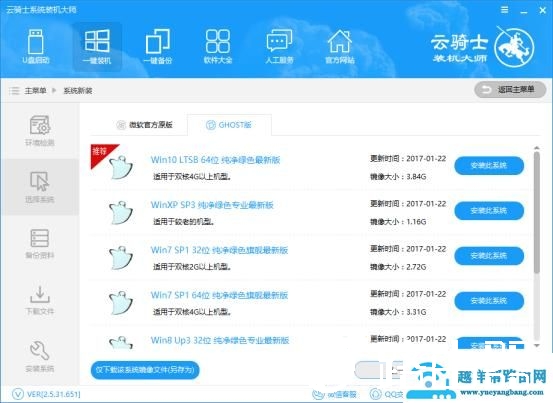Open 人工服务 chat support

[x=279, y=47]
